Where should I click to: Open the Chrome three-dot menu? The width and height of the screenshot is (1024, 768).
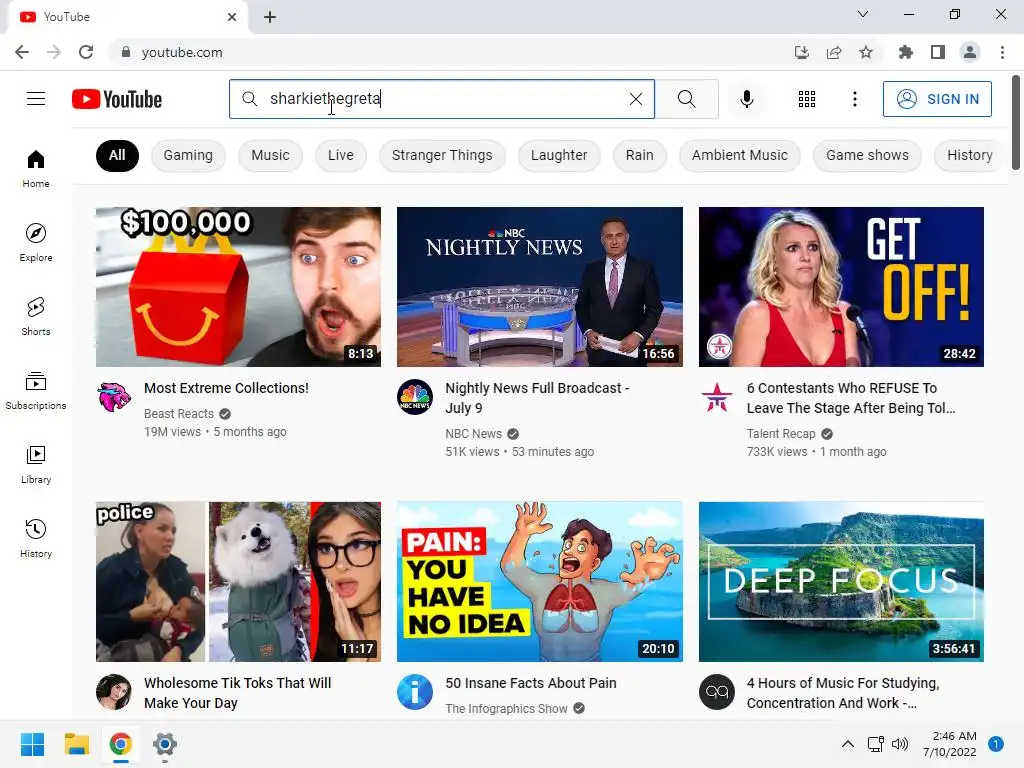pos(1002,52)
